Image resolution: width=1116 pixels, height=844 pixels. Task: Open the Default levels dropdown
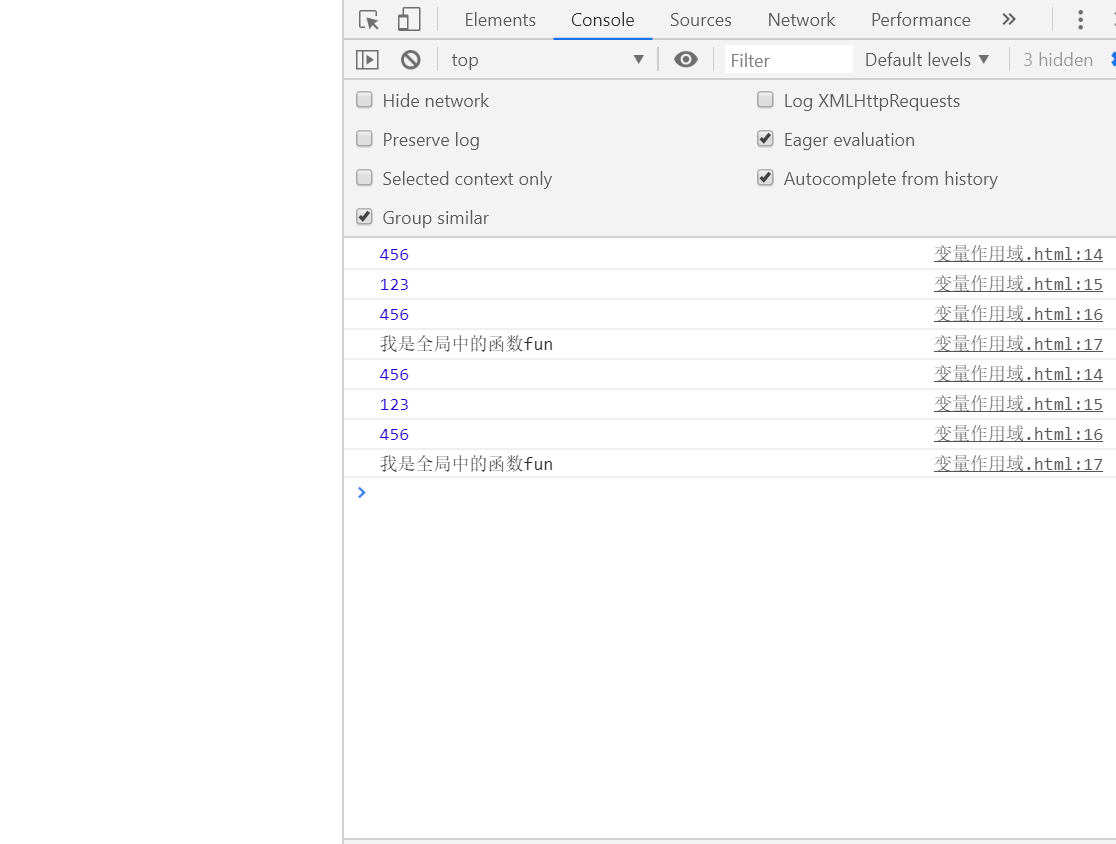click(x=927, y=60)
